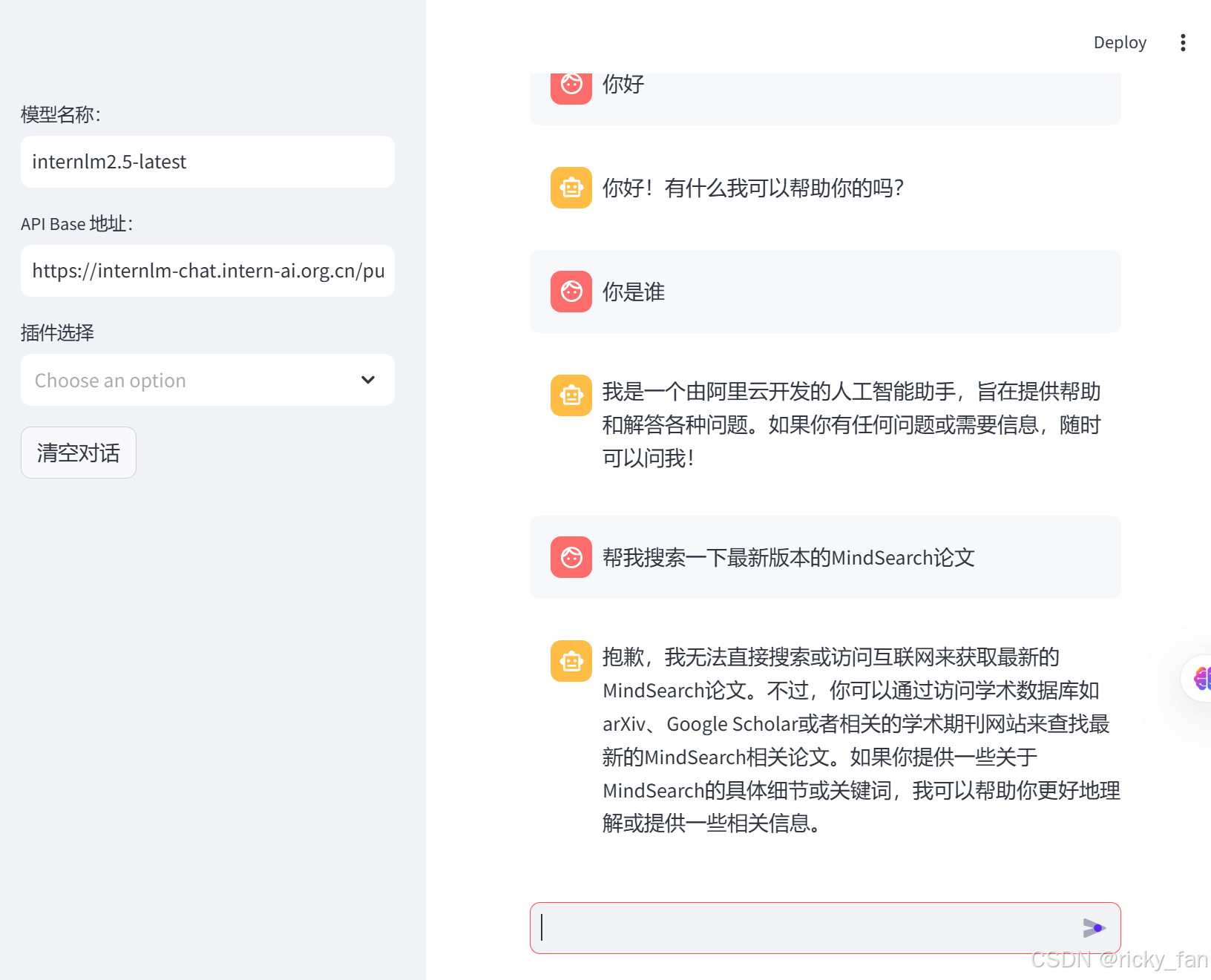
Task: Expand the 插件选择 dropdown chevron
Action: pyautogui.click(x=368, y=380)
